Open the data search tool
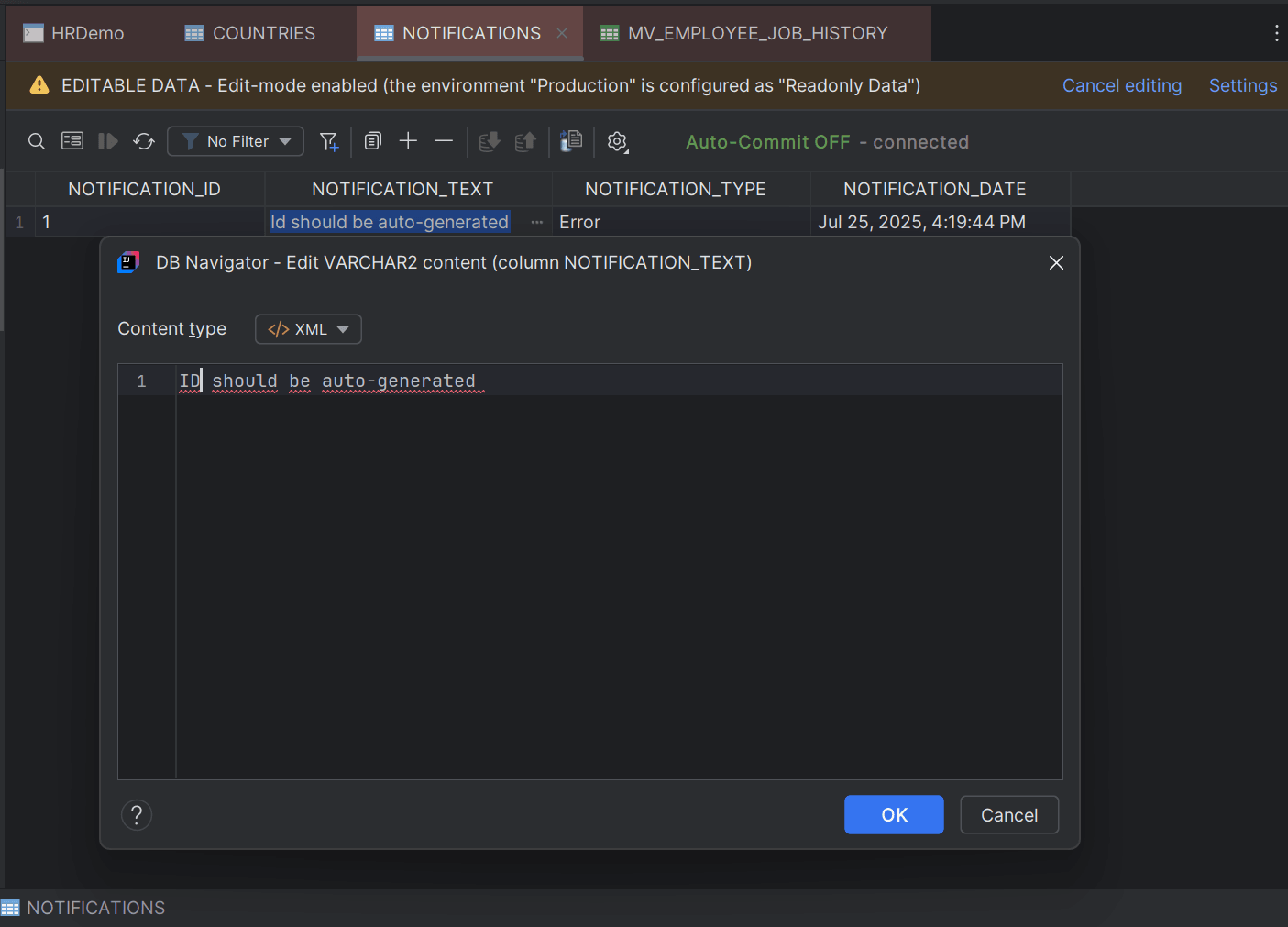This screenshot has height=927, width=1288. point(37,141)
